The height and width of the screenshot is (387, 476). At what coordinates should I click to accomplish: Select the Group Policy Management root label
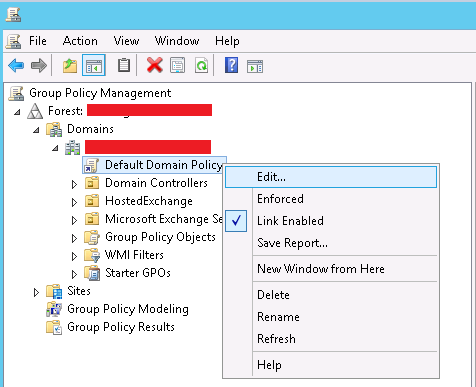100,93
